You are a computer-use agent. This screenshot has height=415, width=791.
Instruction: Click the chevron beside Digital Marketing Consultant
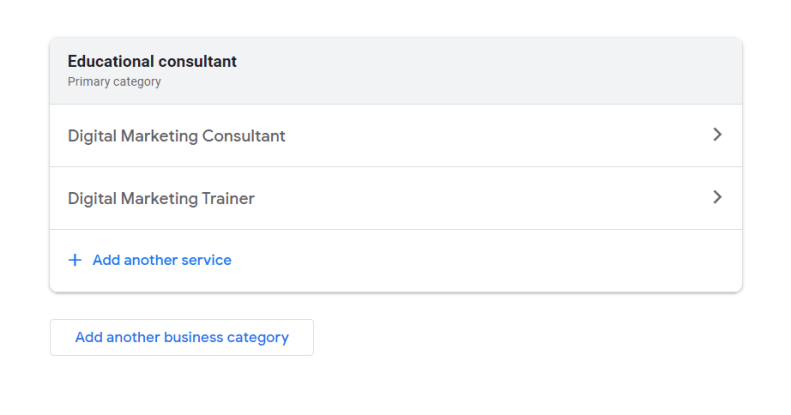click(716, 135)
